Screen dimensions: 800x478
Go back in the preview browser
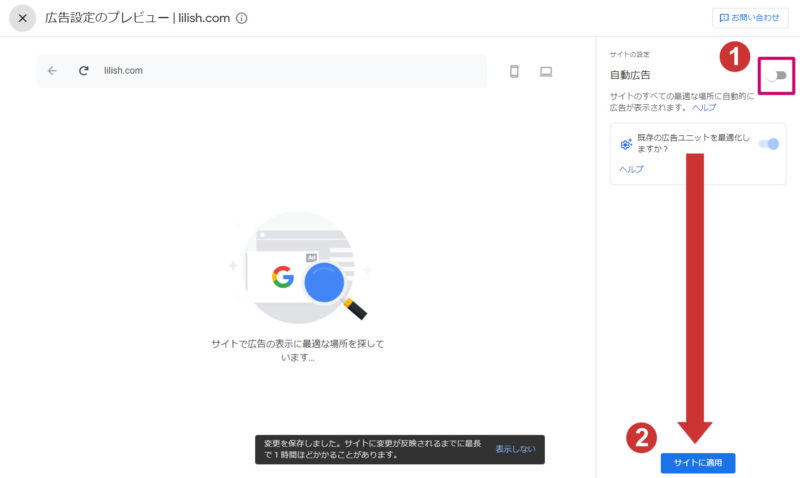coord(52,71)
